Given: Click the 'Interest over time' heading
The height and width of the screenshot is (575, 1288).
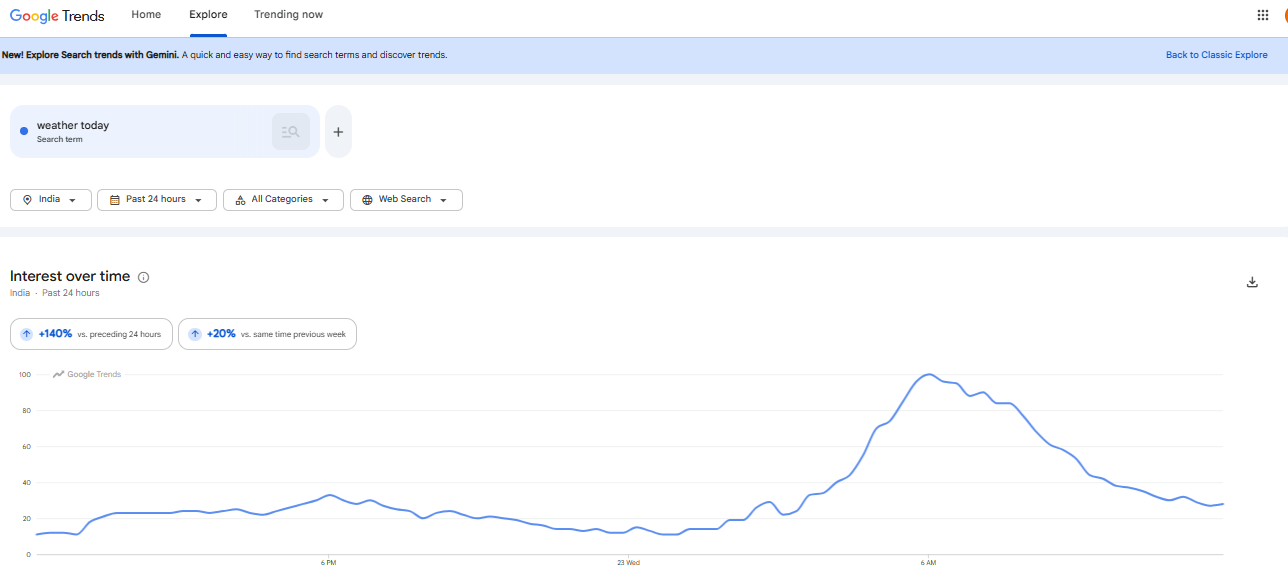Looking at the screenshot, I should (x=70, y=276).
